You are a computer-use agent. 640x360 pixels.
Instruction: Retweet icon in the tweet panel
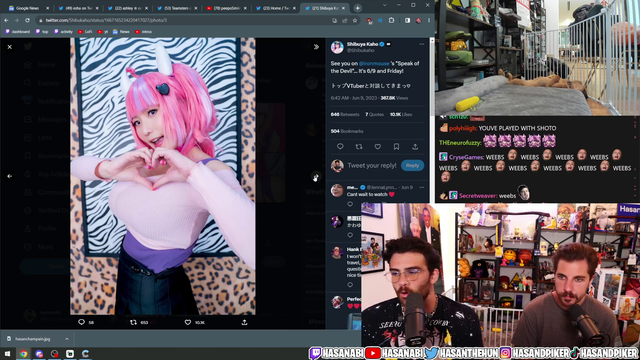pyautogui.click(x=359, y=147)
